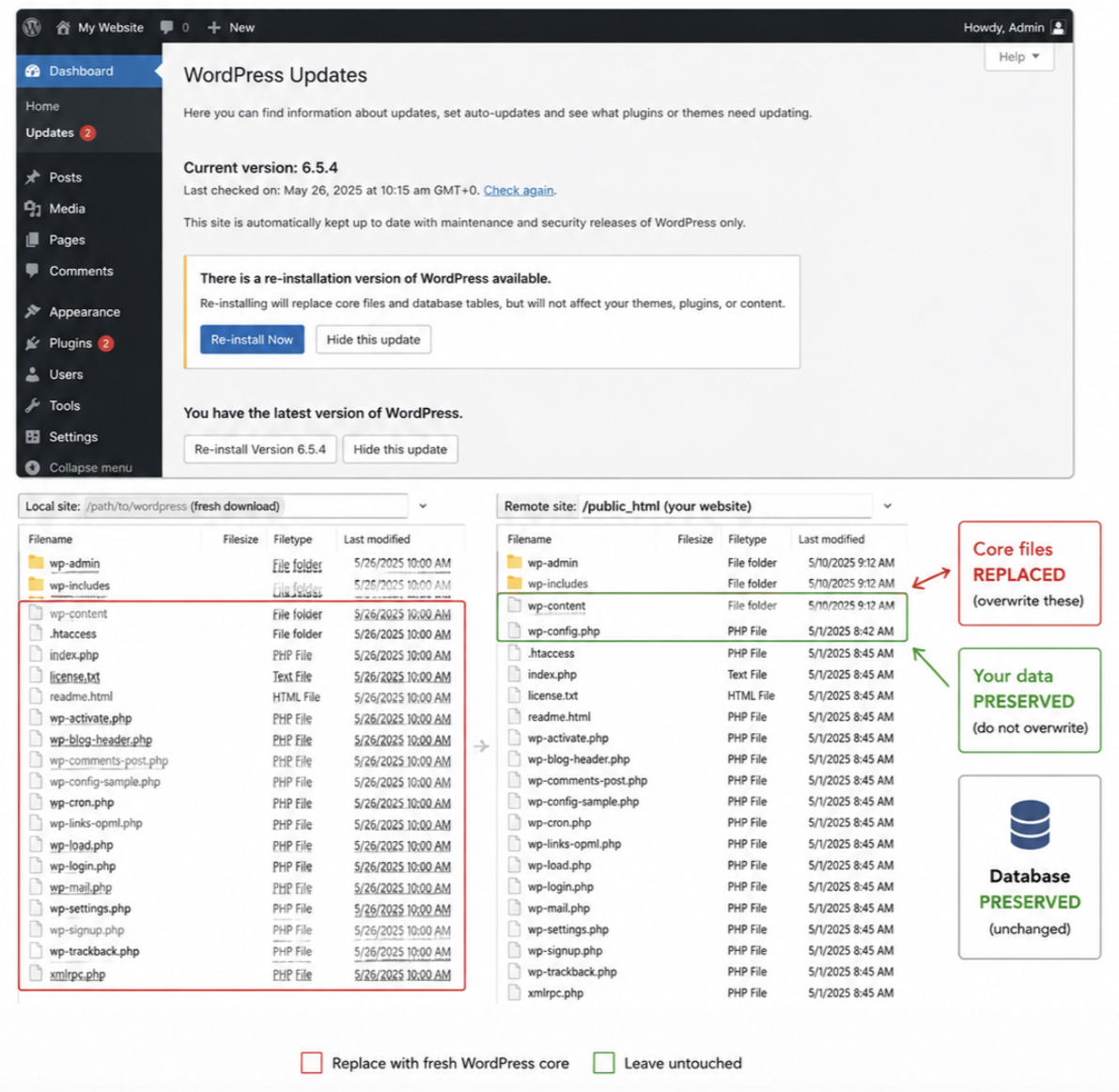Sort remote list by Filename header
The image size is (1119, 1092).
(529, 538)
